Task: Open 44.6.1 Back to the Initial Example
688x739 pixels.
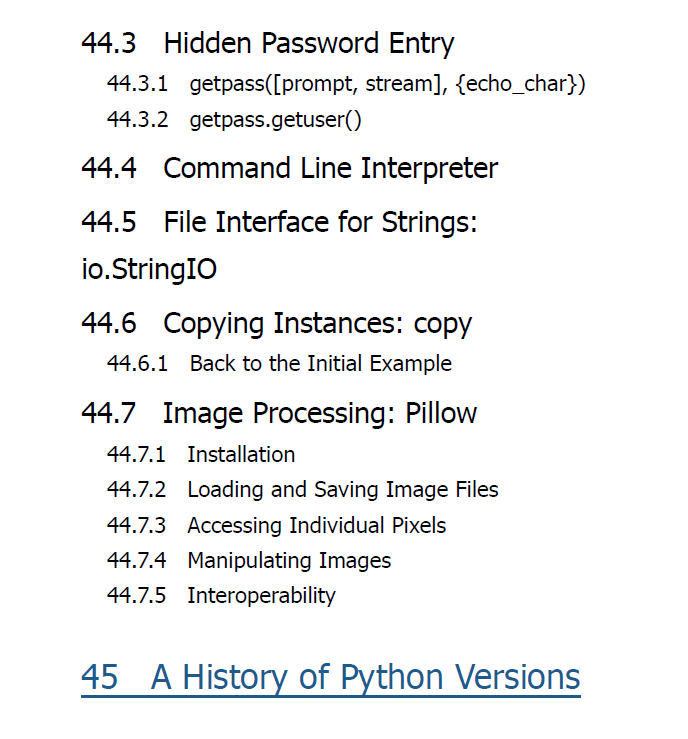Action: [279, 364]
